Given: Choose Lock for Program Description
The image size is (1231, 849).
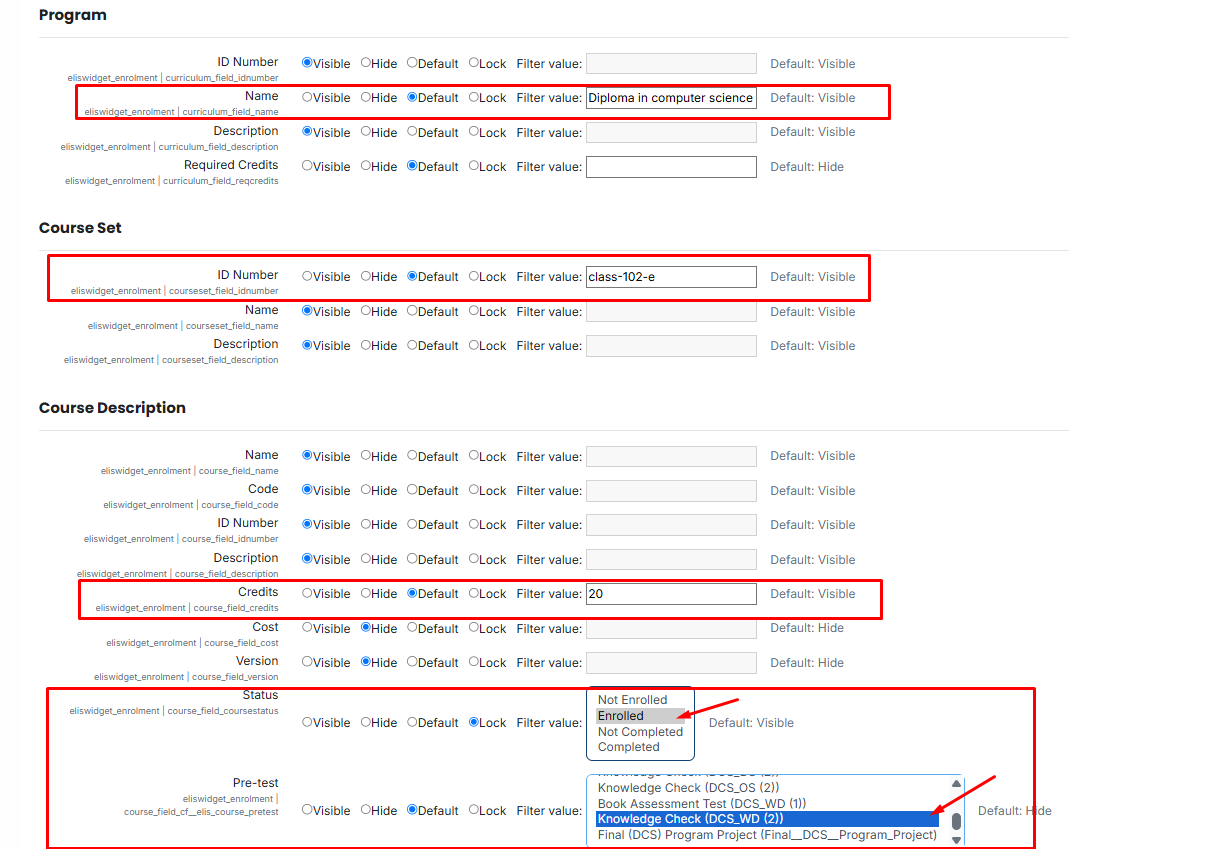Looking at the screenshot, I should click(x=474, y=132).
